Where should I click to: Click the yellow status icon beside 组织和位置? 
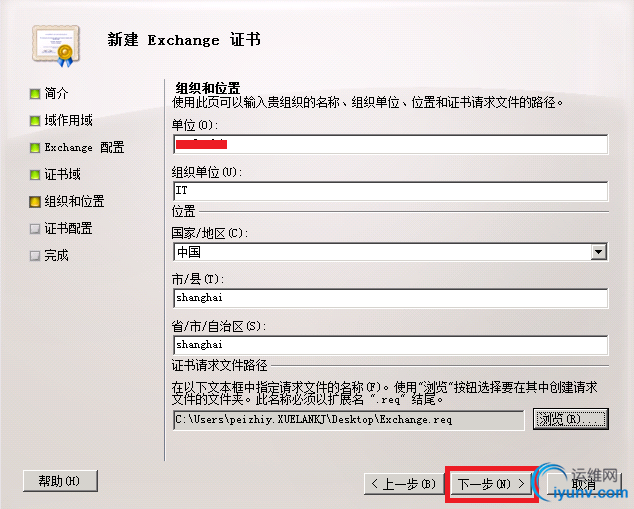pyautogui.click(x=35, y=202)
